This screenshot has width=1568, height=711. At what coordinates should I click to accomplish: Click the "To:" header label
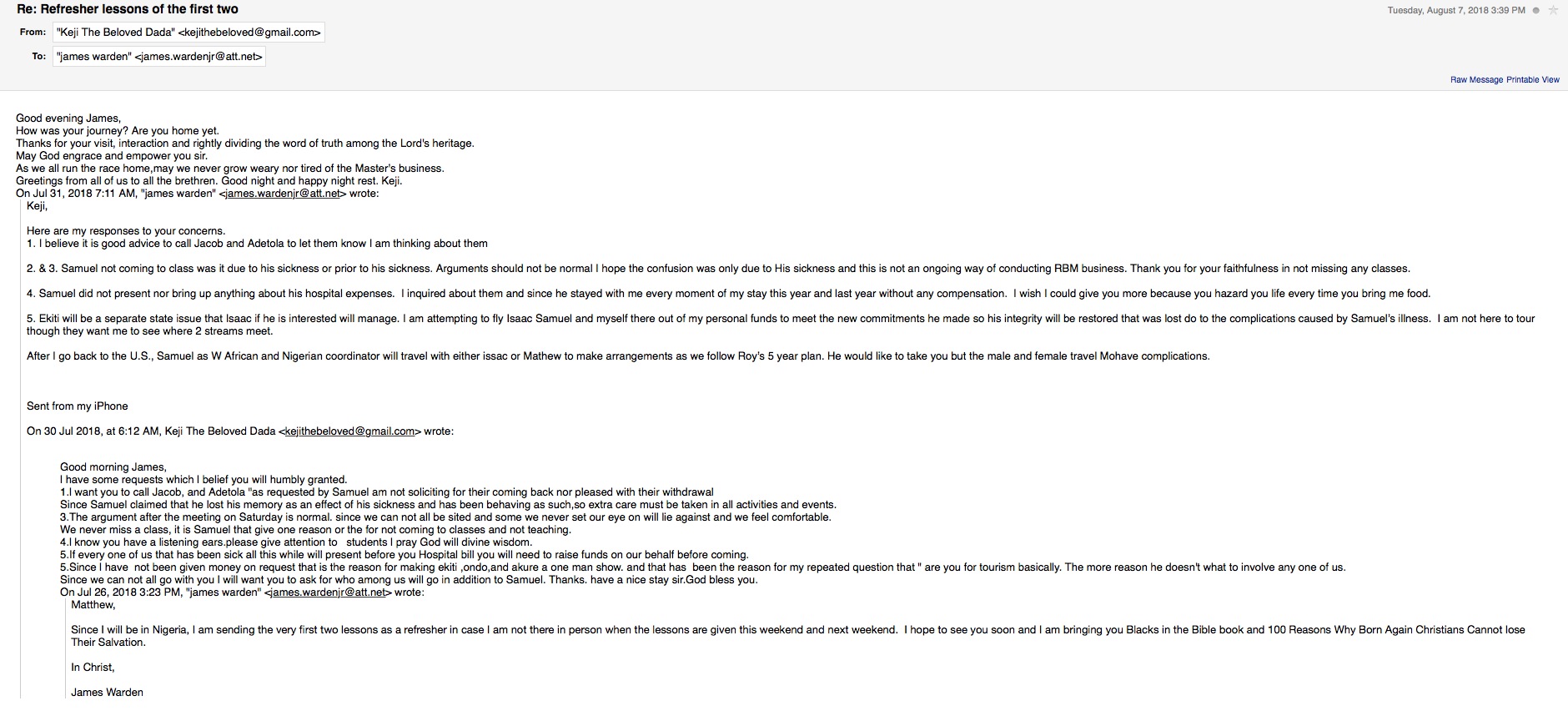[39, 57]
